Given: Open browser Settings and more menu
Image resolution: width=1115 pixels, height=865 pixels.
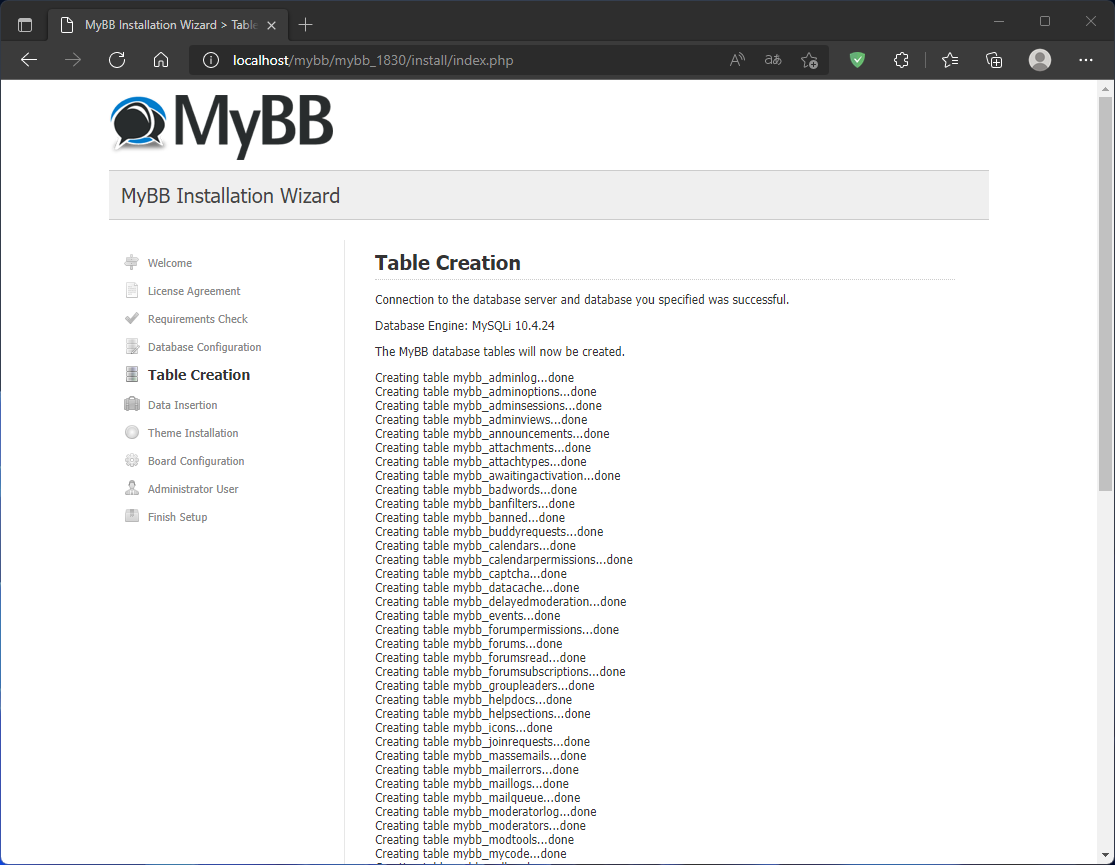Looking at the screenshot, I should point(1086,60).
